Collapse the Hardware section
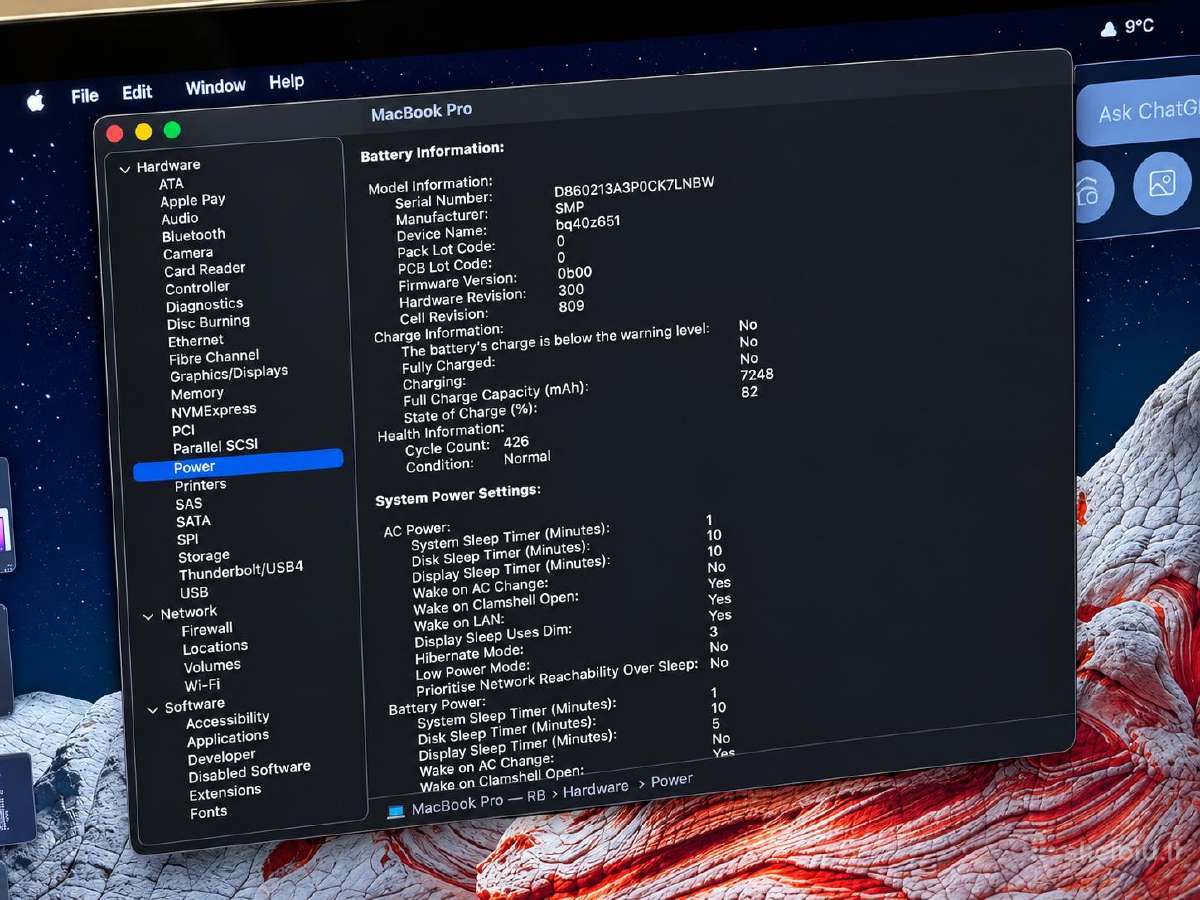Viewport: 1200px width, 900px height. click(x=124, y=170)
